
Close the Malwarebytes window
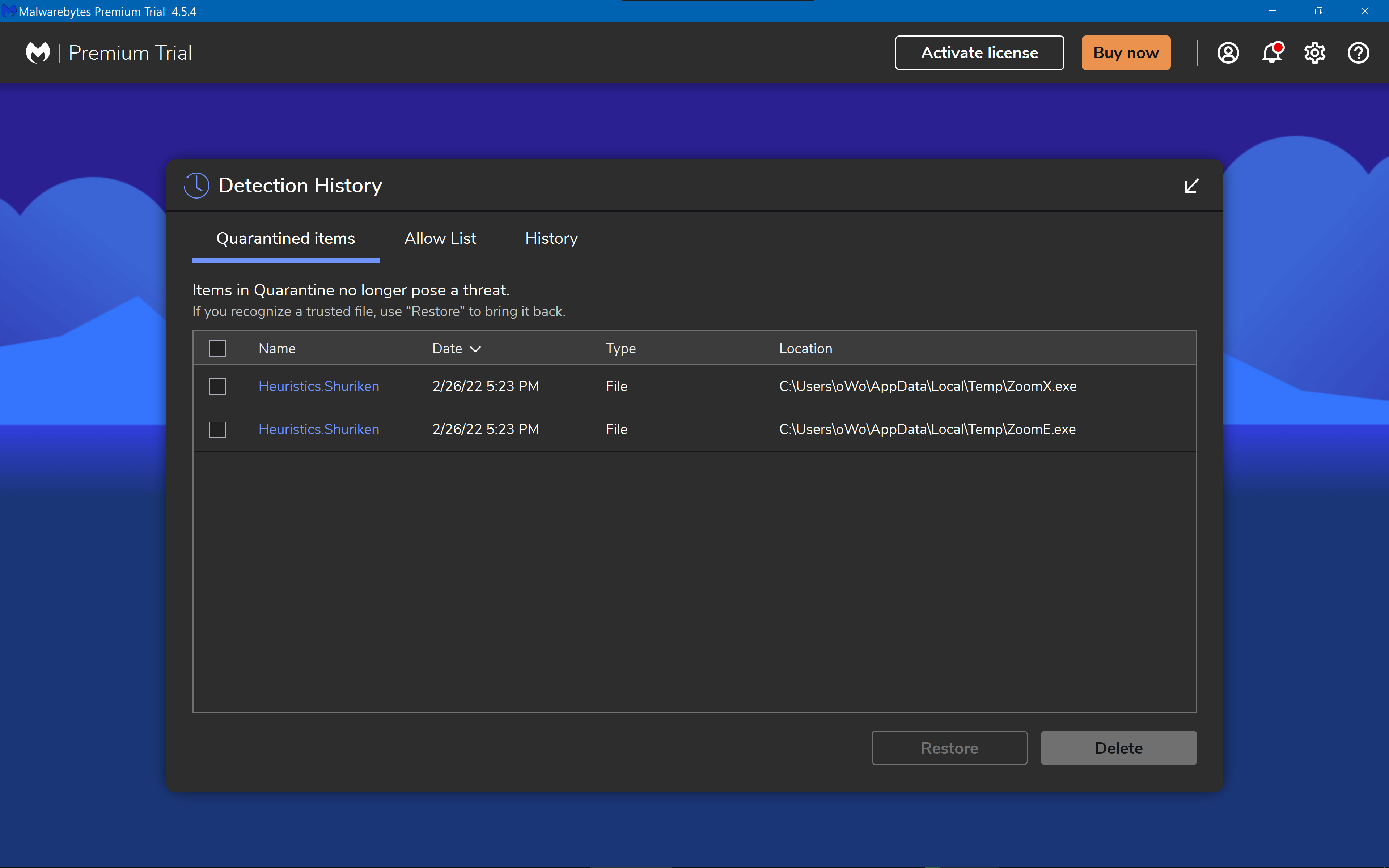[x=1365, y=11]
